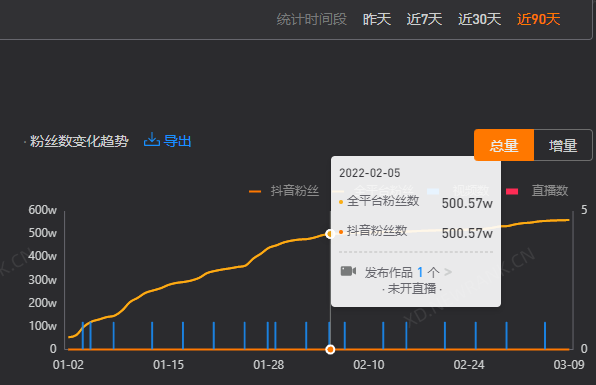Click the video camera icon in tooltip
Screen dimensions: 596x385
pos(348,271)
